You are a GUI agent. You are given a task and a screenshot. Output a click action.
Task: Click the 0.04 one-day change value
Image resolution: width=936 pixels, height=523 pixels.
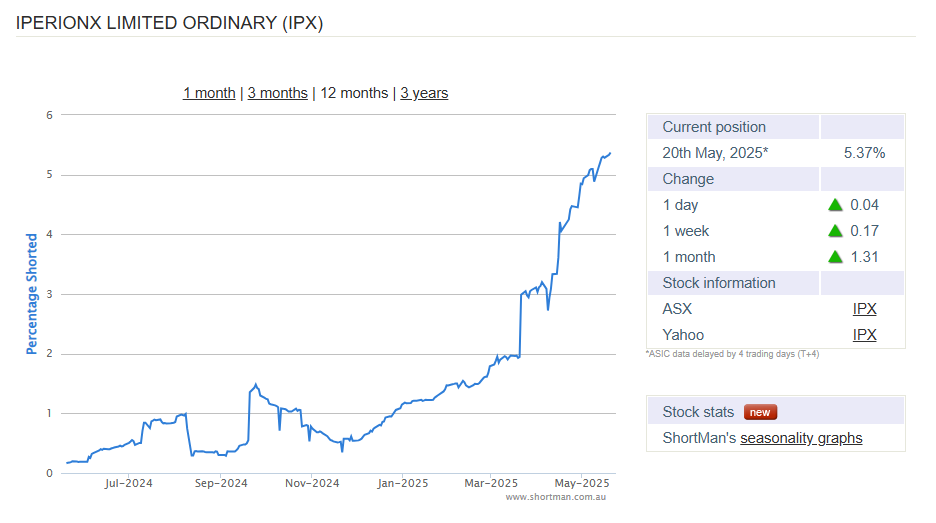(864, 205)
